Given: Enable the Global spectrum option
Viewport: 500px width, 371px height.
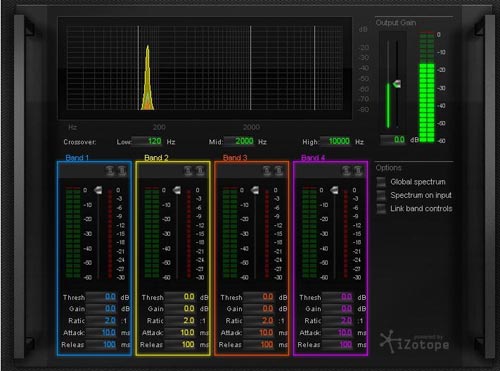Looking at the screenshot, I should click(x=381, y=182).
